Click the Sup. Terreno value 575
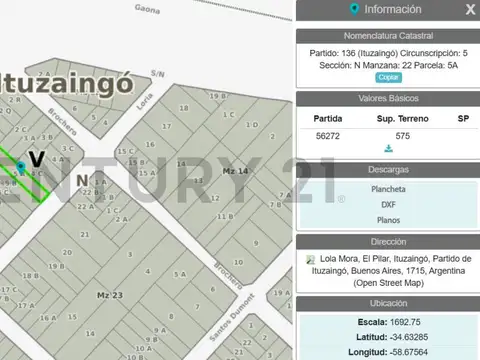The image size is (480, 360). click(x=403, y=136)
